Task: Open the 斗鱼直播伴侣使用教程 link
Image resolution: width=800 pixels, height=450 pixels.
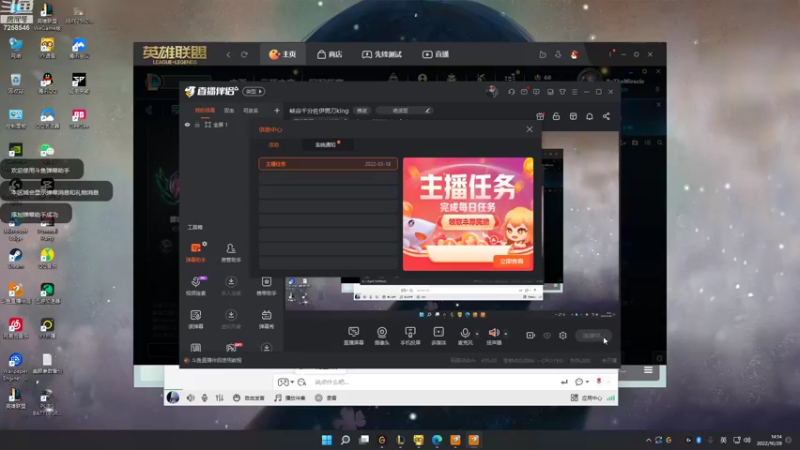Action: tap(216, 360)
